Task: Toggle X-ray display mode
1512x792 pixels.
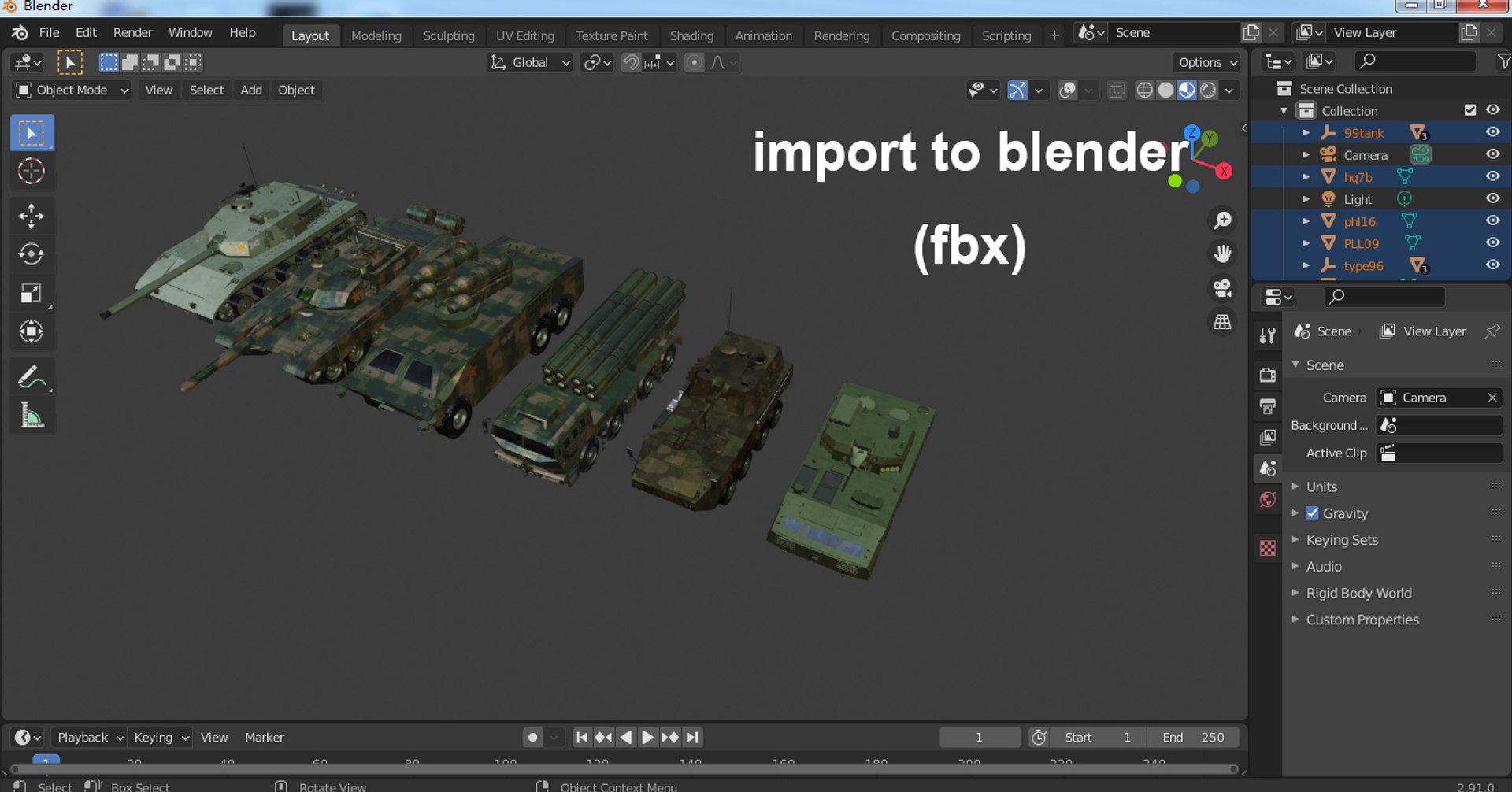Action: [1117, 91]
